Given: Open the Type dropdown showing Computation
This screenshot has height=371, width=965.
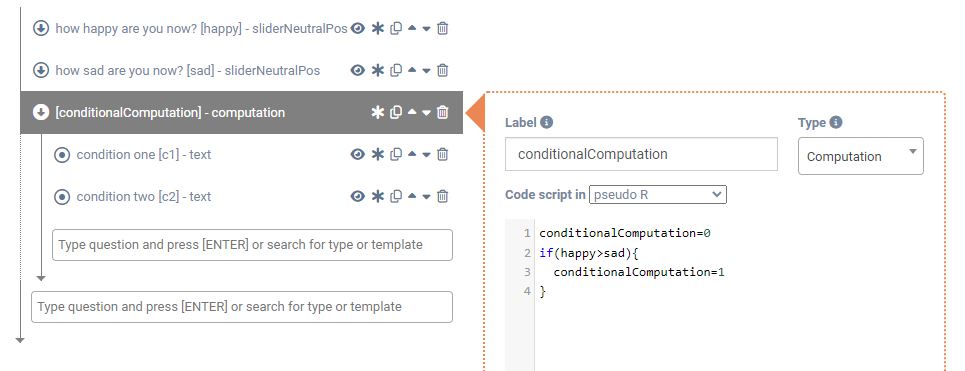Looking at the screenshot, I should coord(860,156).
